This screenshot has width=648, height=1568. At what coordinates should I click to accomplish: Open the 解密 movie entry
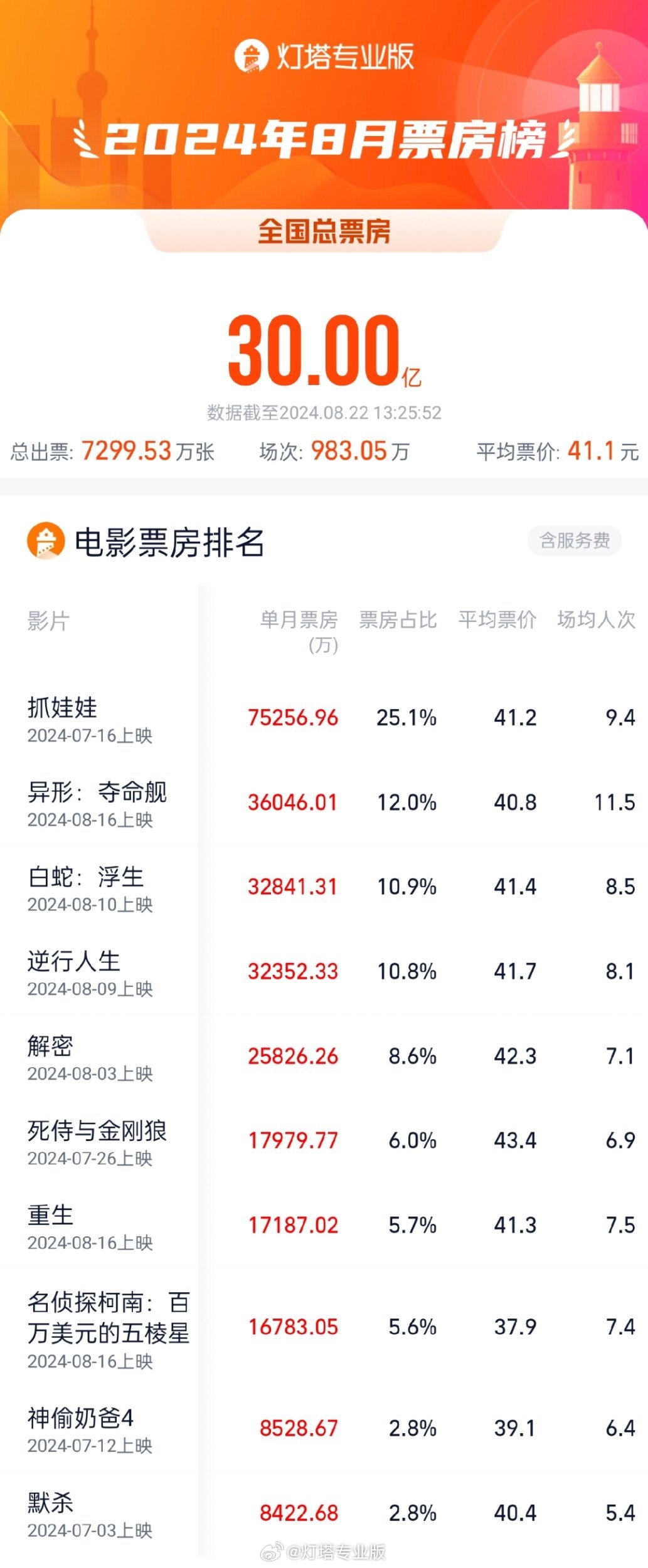click(x=51, y=1046)
